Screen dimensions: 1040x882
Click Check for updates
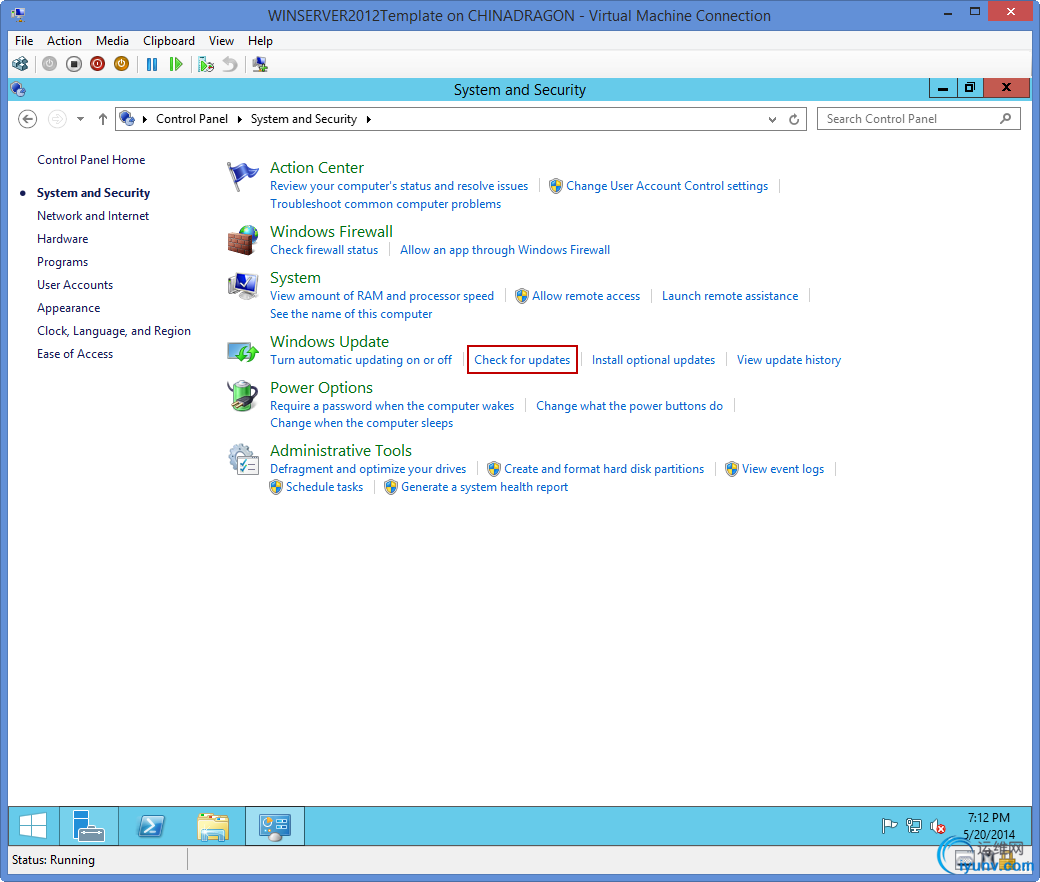point(522,359)
